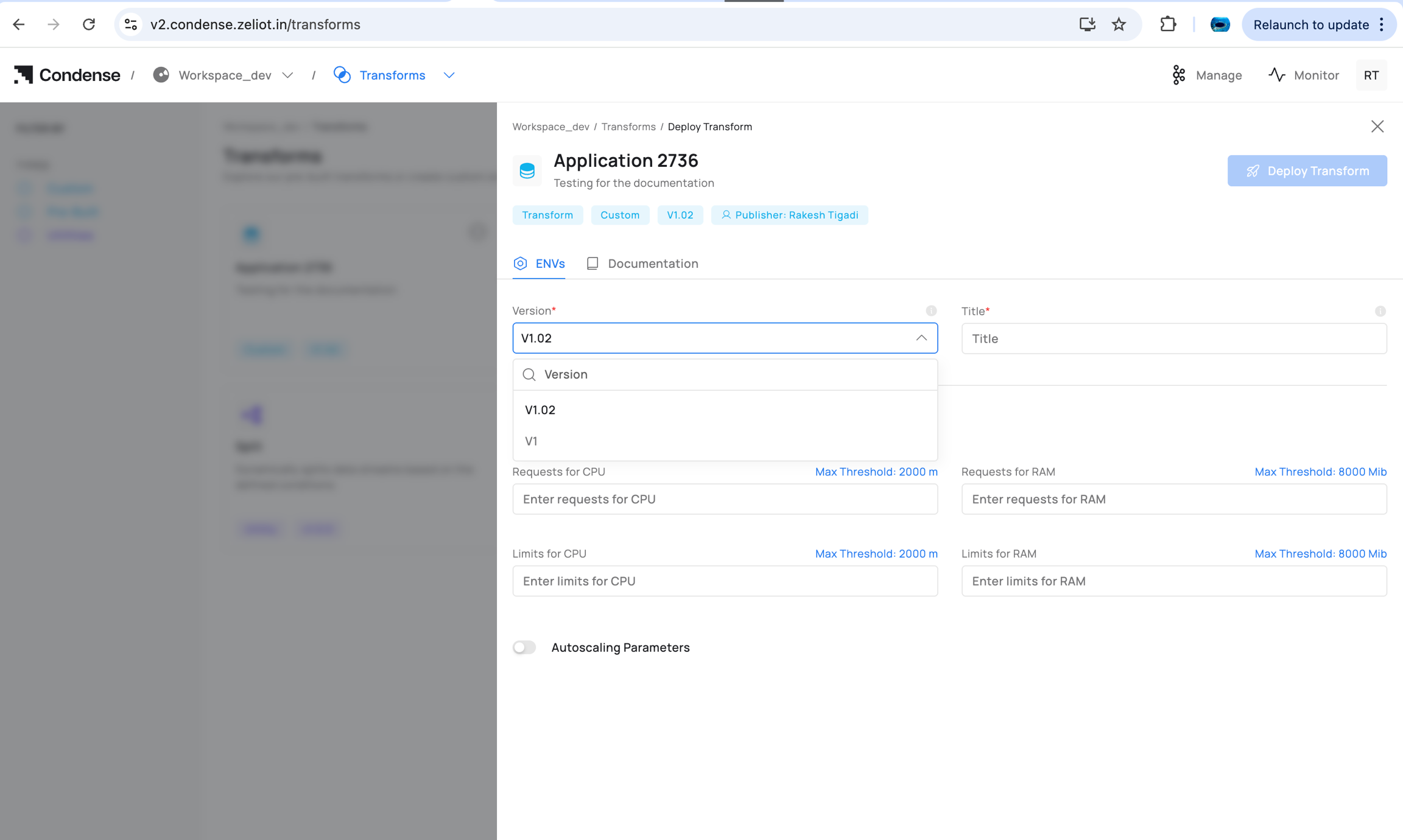Click the Requests for CPU field
Image resolution: width=1403 pixels, height=840 pixels.
coord(725,499)
